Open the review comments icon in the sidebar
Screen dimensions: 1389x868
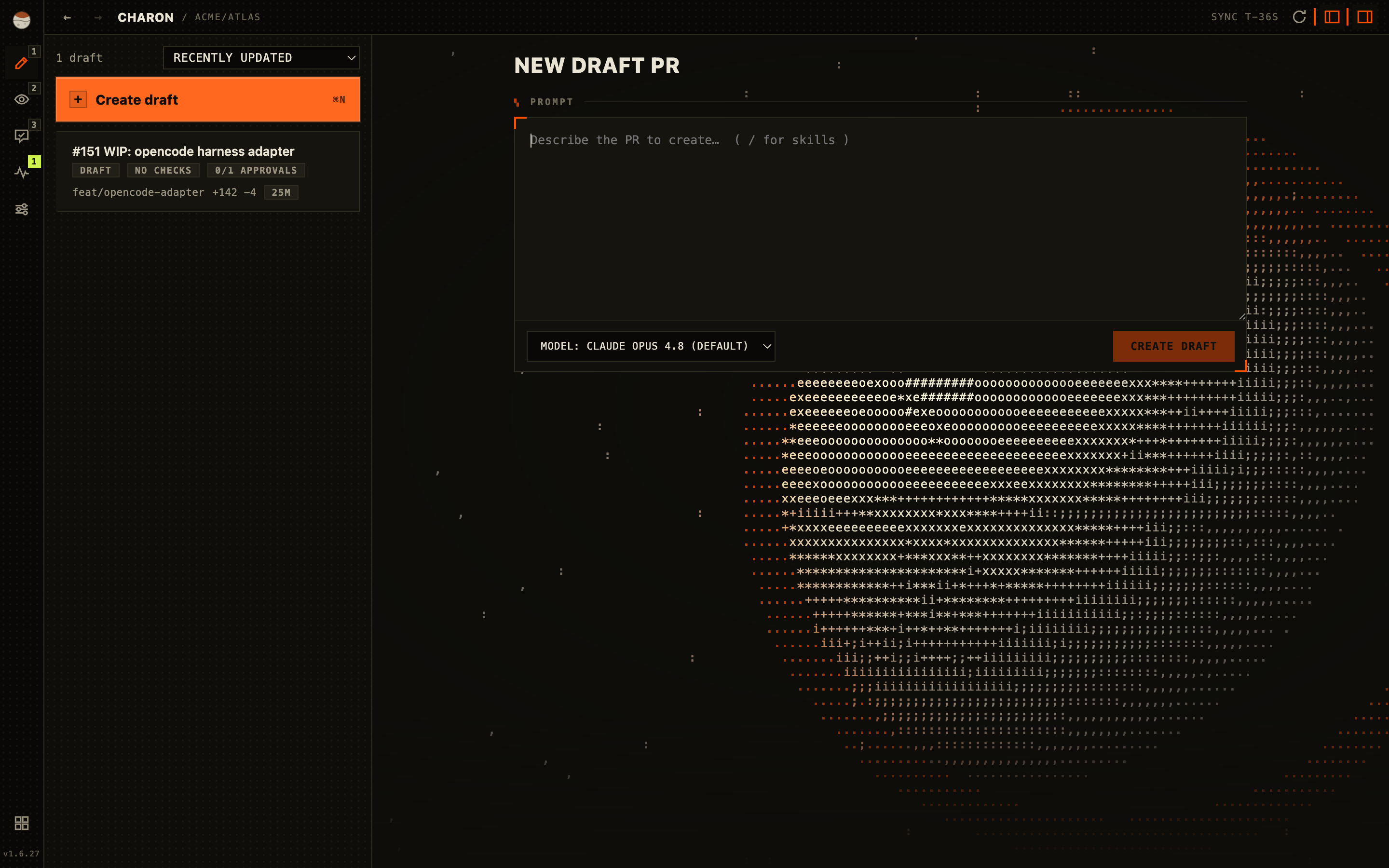point(21,136)
